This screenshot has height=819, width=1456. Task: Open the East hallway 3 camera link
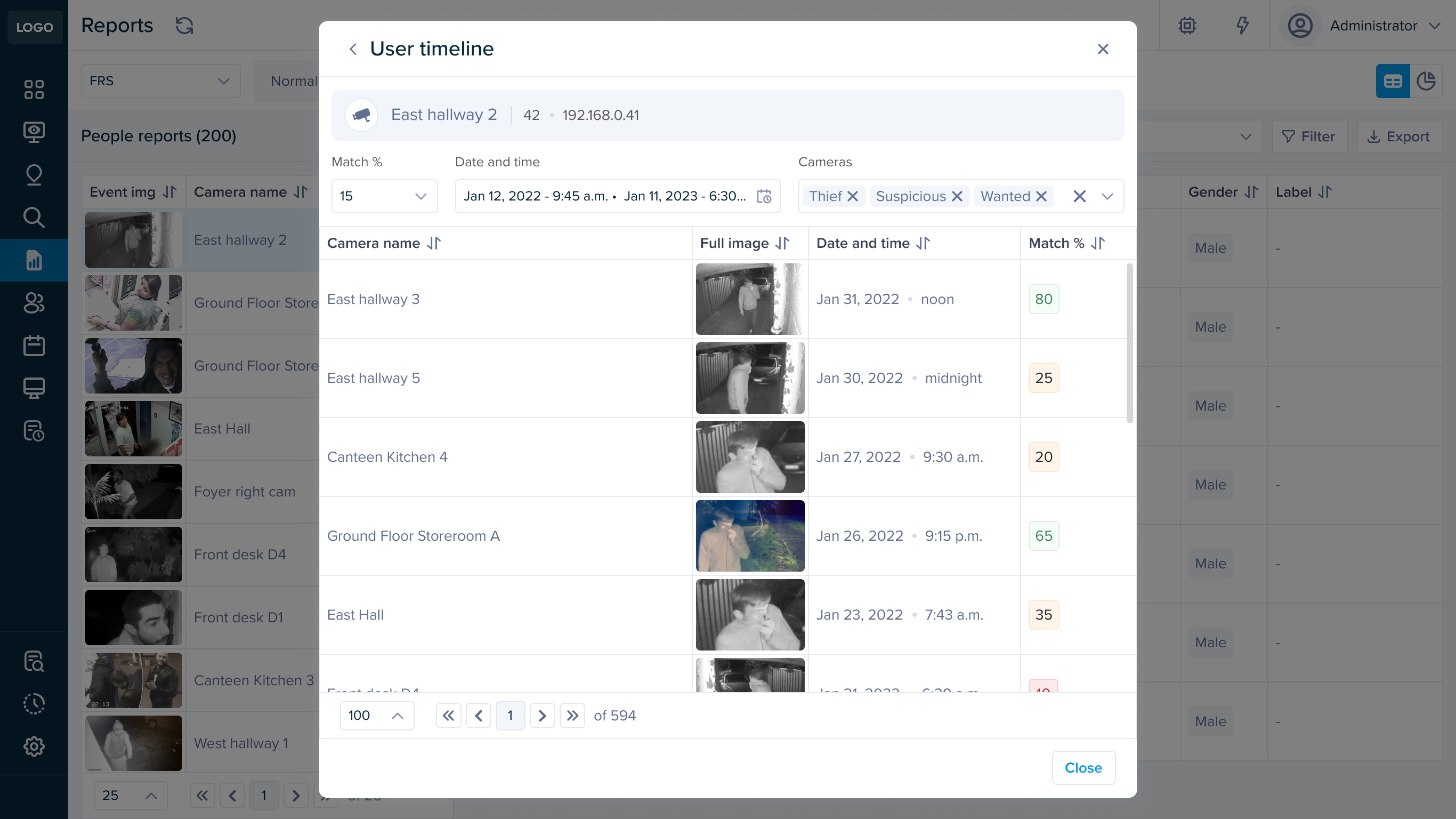[373, 299]
